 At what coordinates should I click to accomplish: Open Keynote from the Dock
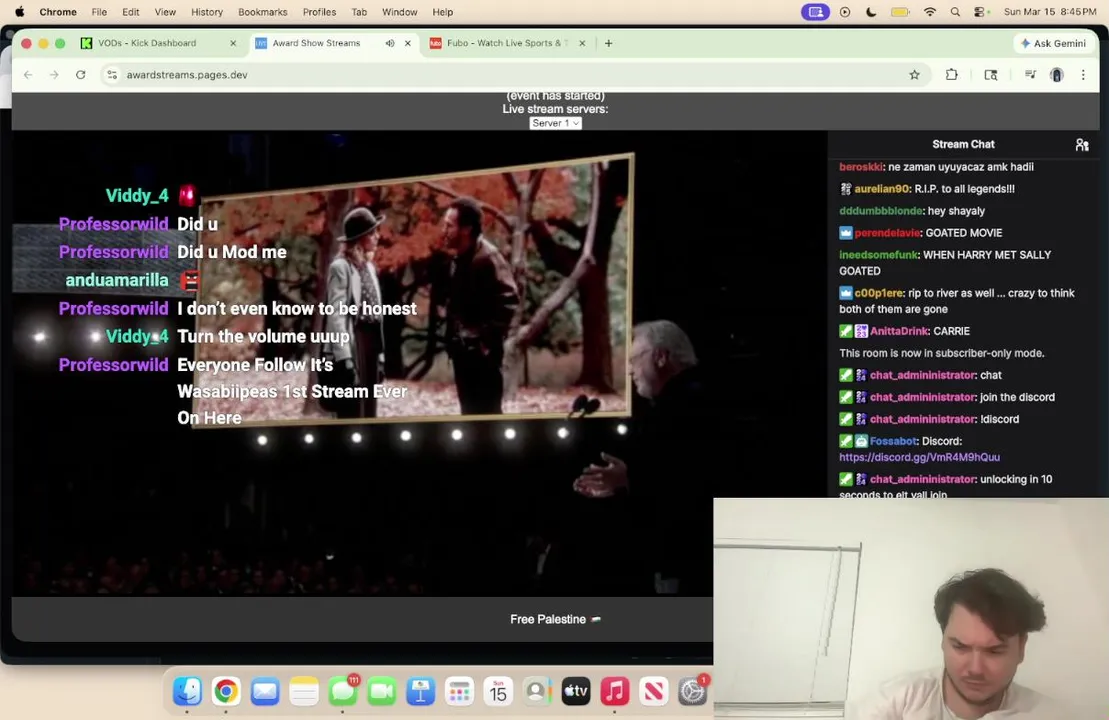tap(421, 691)
